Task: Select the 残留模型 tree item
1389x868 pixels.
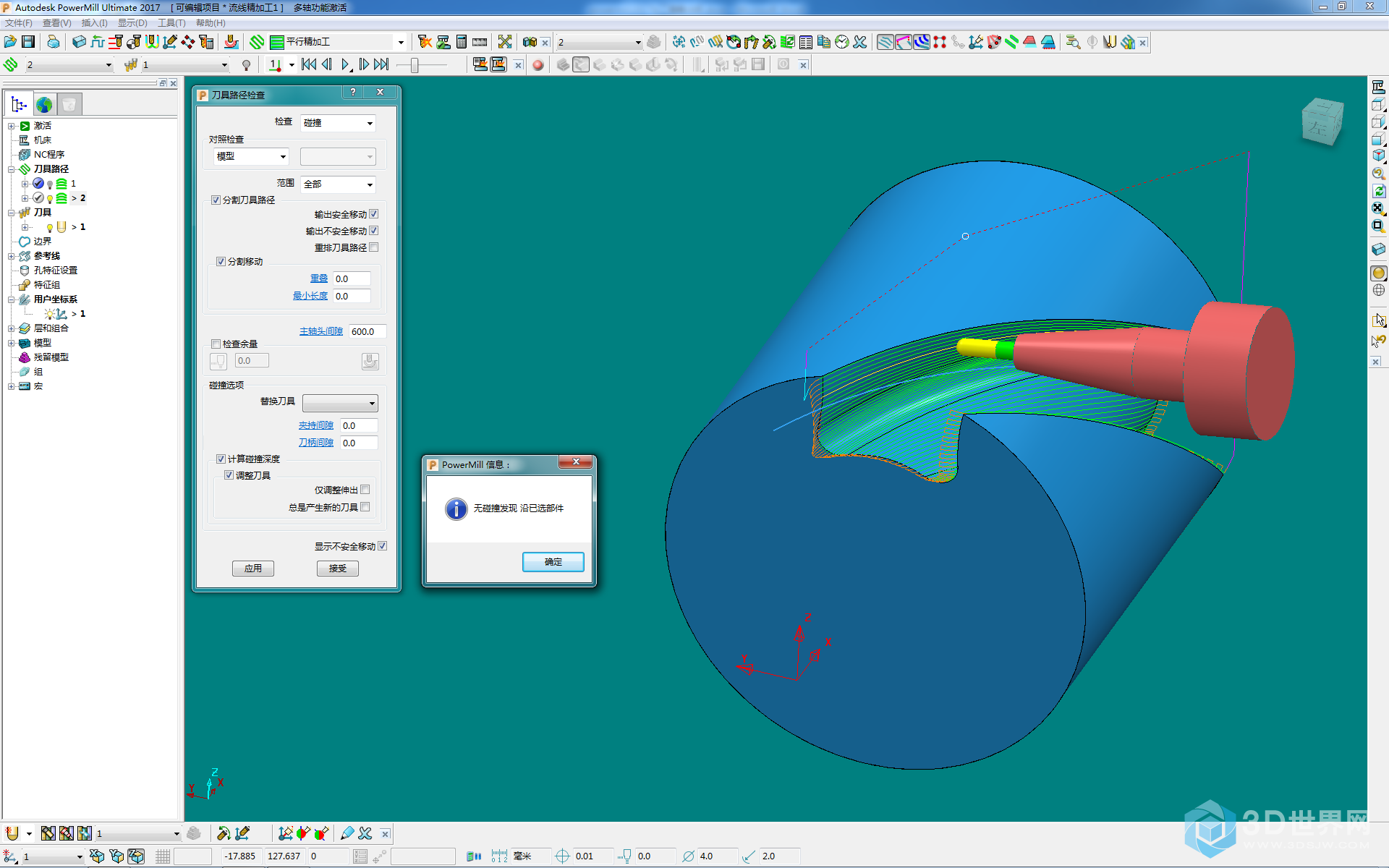Action: [x=51, y=357]
